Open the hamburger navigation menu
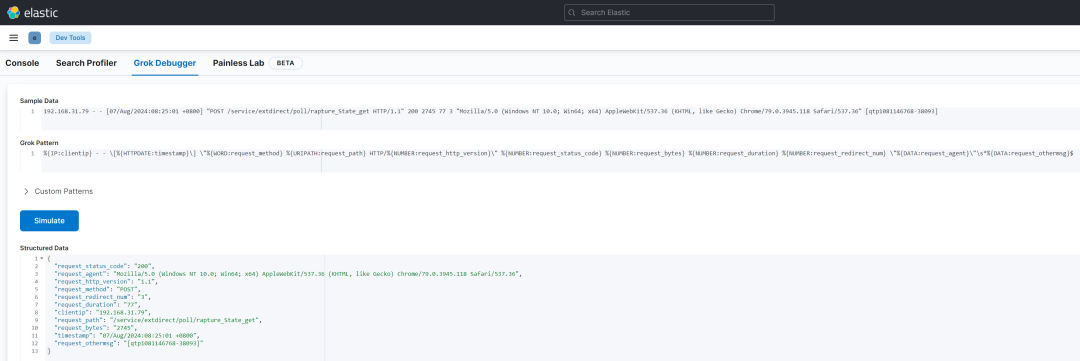 click(14, 38)
